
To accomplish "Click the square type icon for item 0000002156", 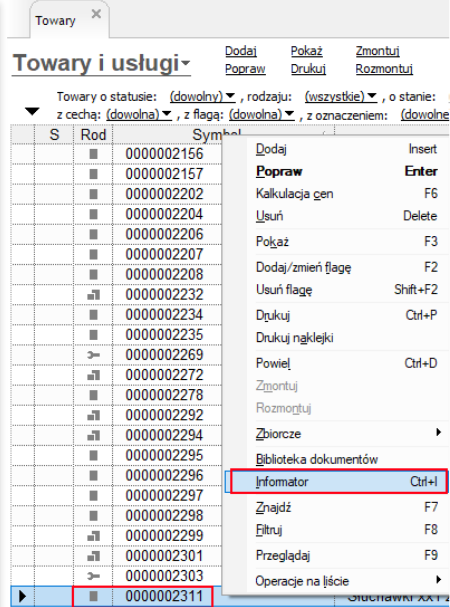I will click(93, 154).
